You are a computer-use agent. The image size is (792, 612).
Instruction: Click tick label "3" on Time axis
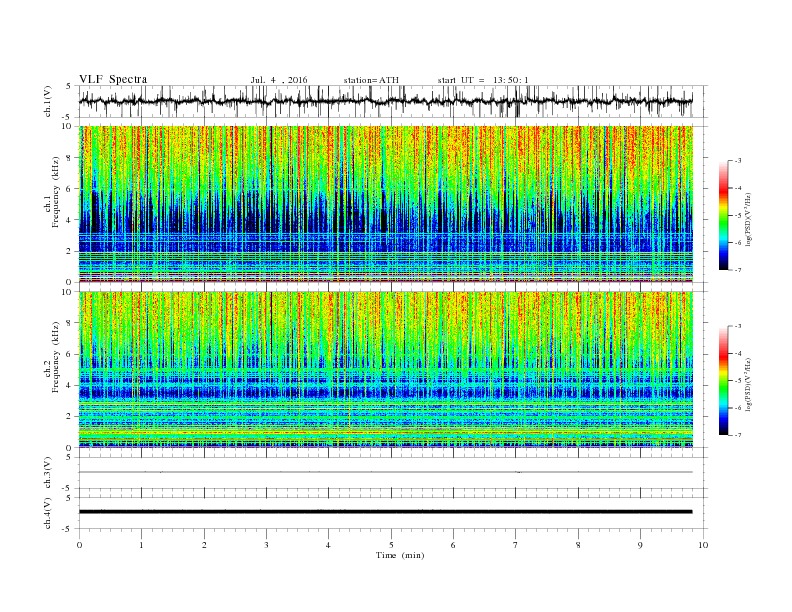pos(266,545)
